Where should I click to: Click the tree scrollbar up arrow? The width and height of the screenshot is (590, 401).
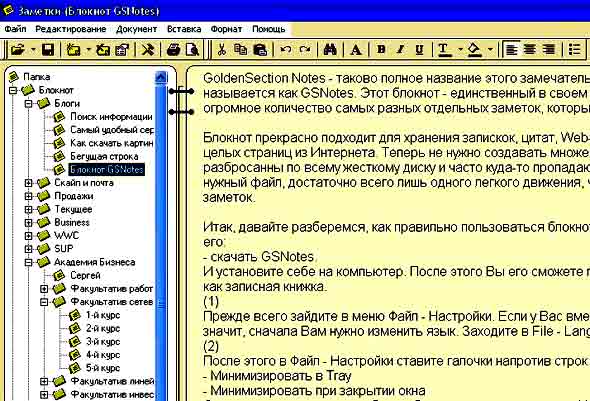click(x=161, y=77)
